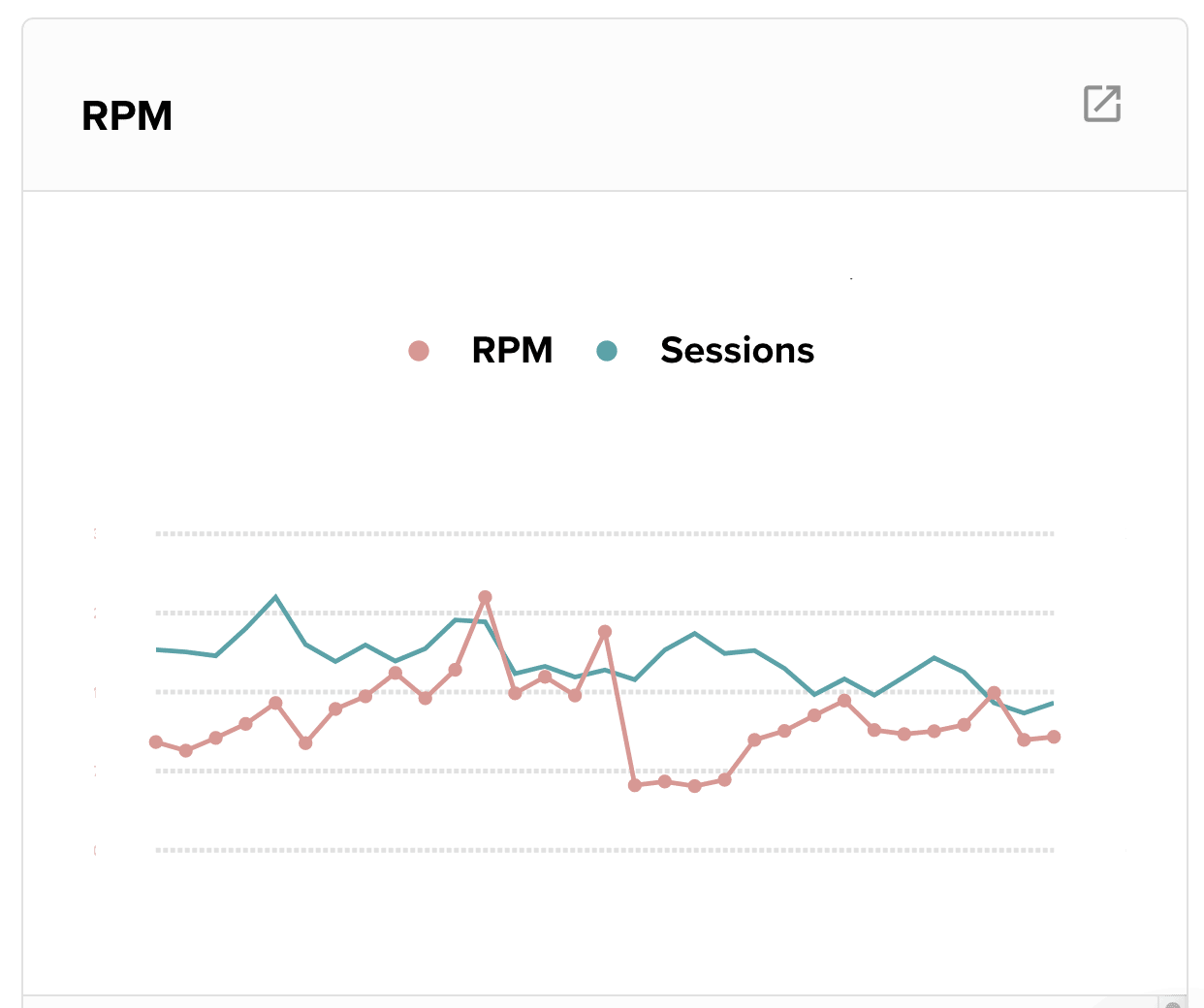Select the RPM title text

tap(127, 115)
